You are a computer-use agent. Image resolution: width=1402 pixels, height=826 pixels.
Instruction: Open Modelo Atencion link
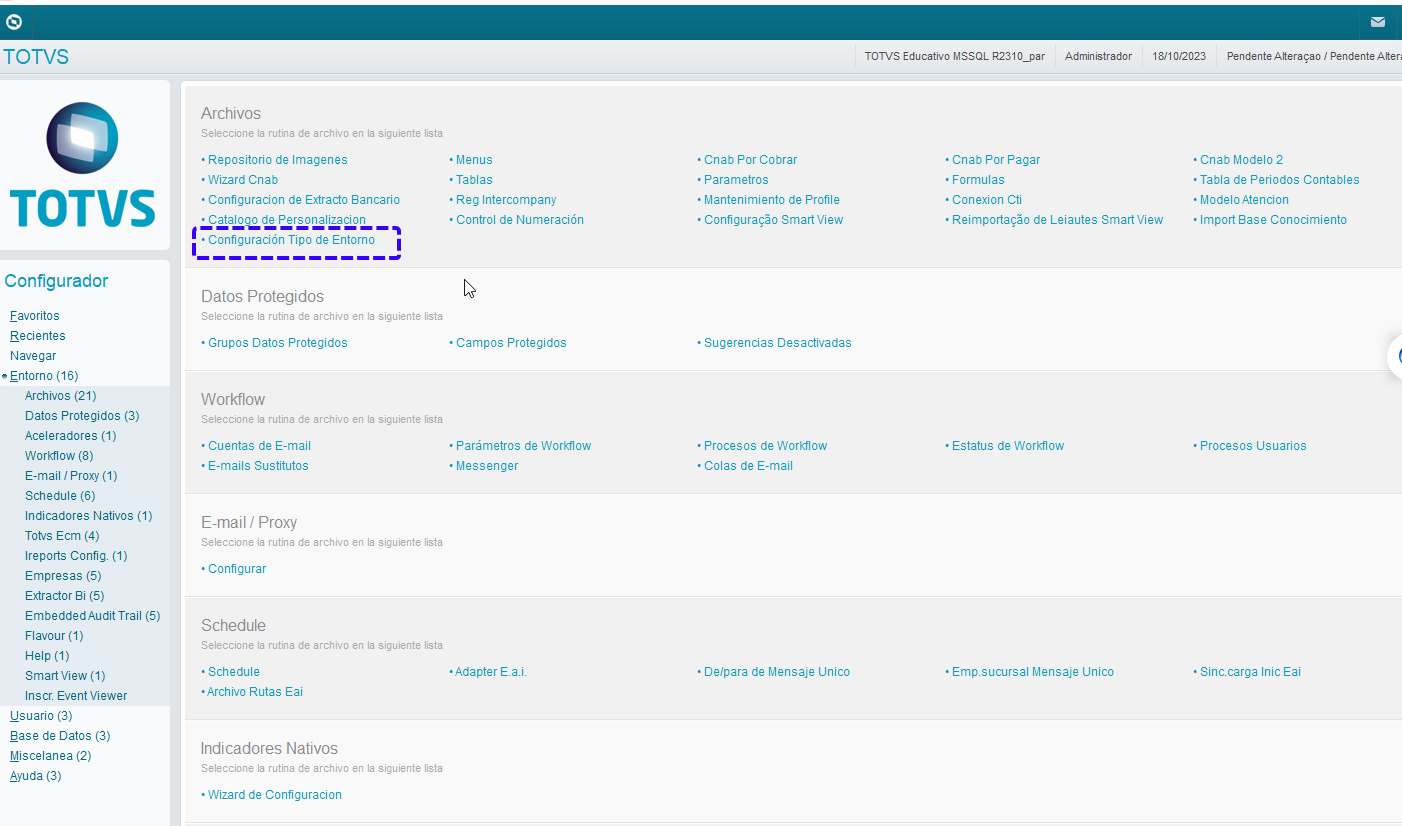point(1244,200)
